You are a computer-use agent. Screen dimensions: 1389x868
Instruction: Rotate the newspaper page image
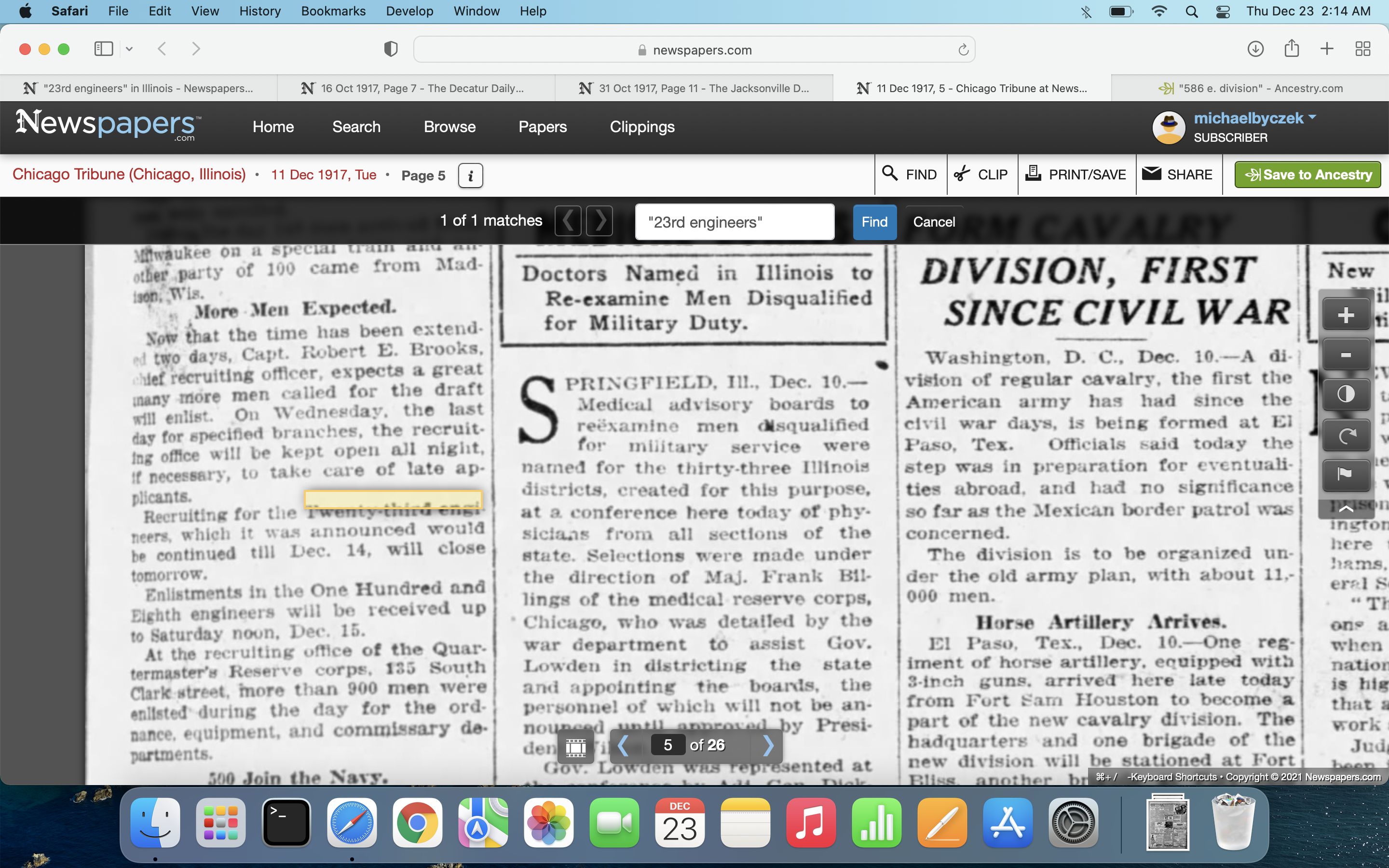(1346, 435)
